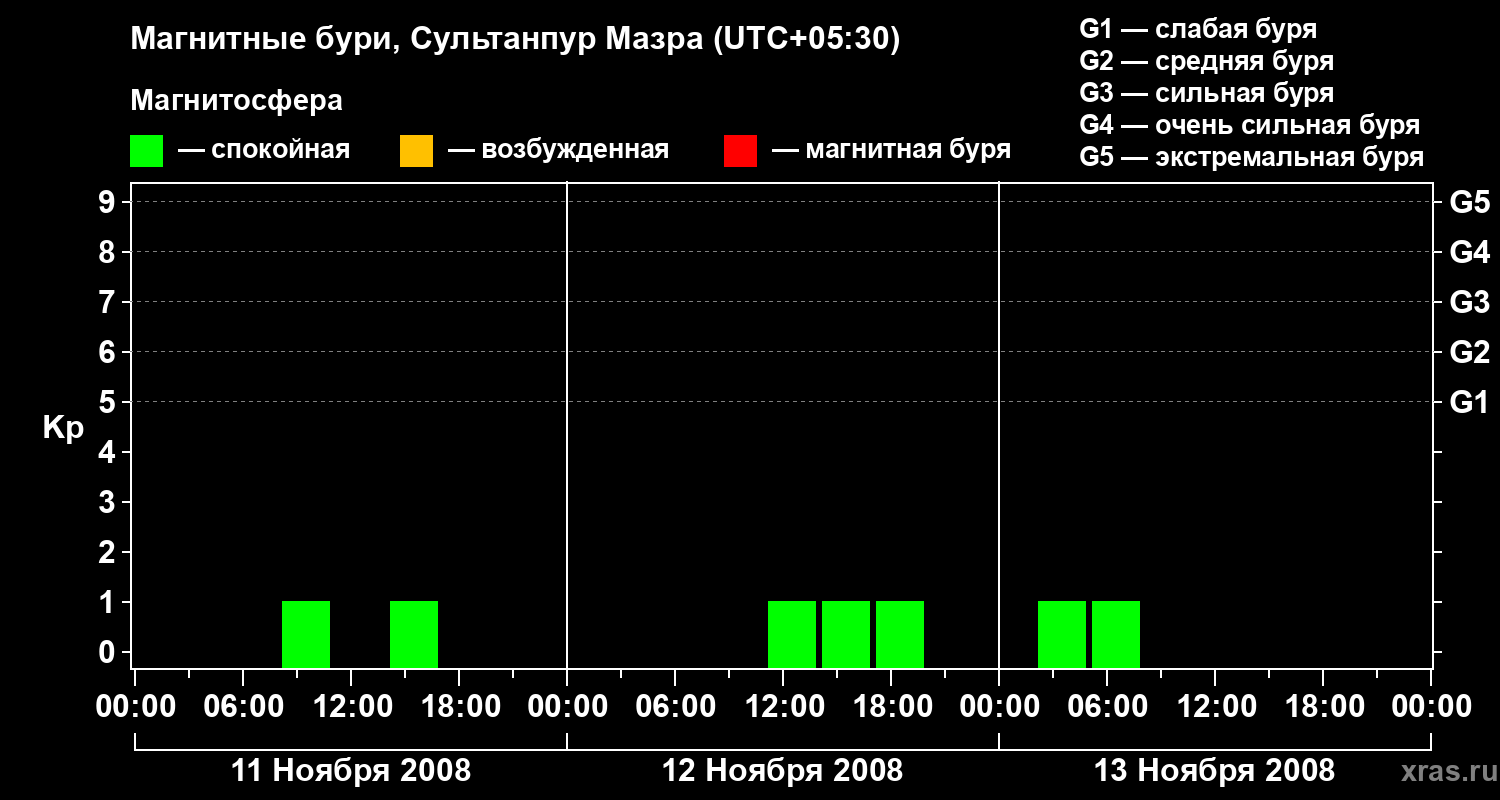Click the G5 label on right axis
The height and width of the screenshot is (800, 1500).
pyautogui.click(x=1470, y=202)
